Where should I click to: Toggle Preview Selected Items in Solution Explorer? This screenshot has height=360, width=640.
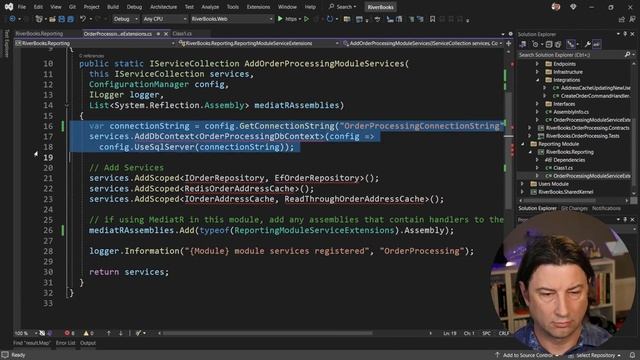click(x=597, y=44)
